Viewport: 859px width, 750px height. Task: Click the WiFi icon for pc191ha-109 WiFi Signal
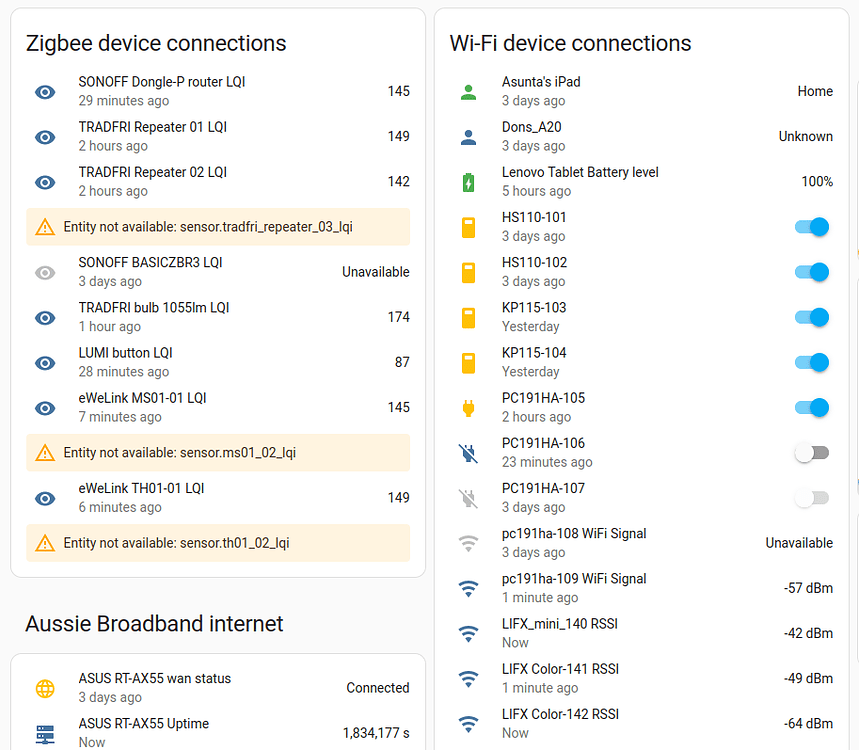468,588
